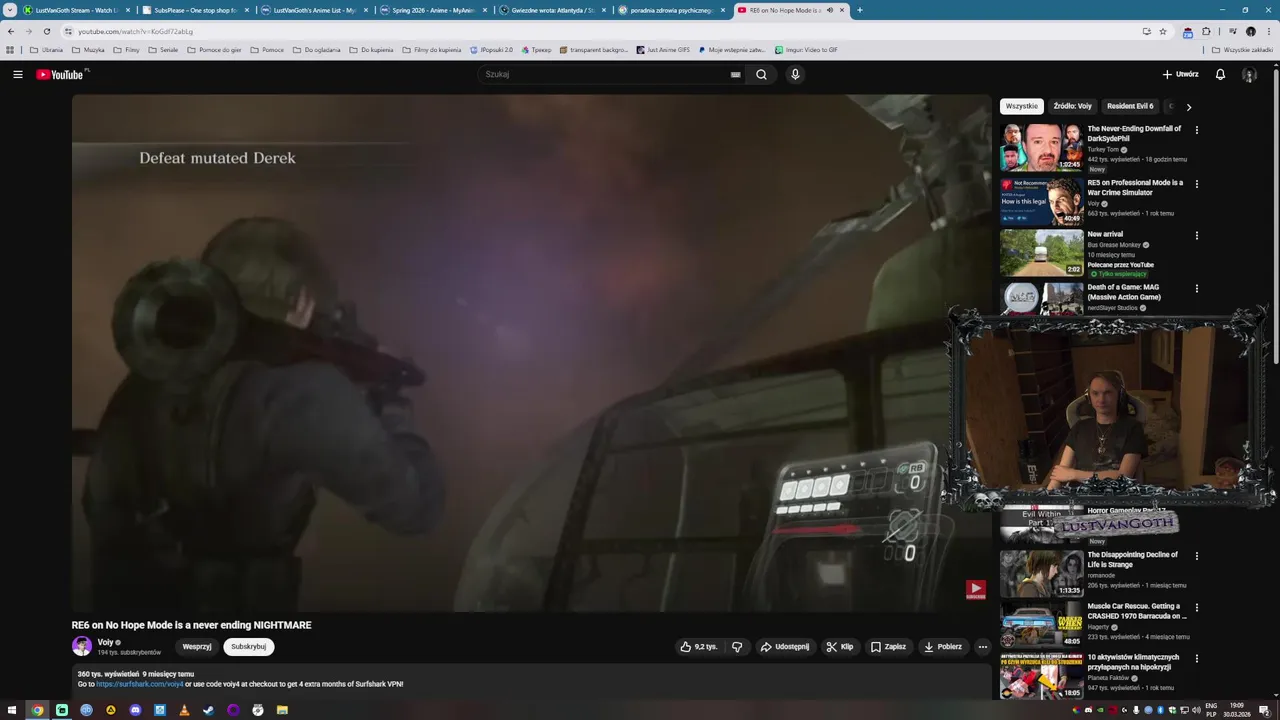
Task: Open tab search dropdown in Chrome
Action: 10,10
